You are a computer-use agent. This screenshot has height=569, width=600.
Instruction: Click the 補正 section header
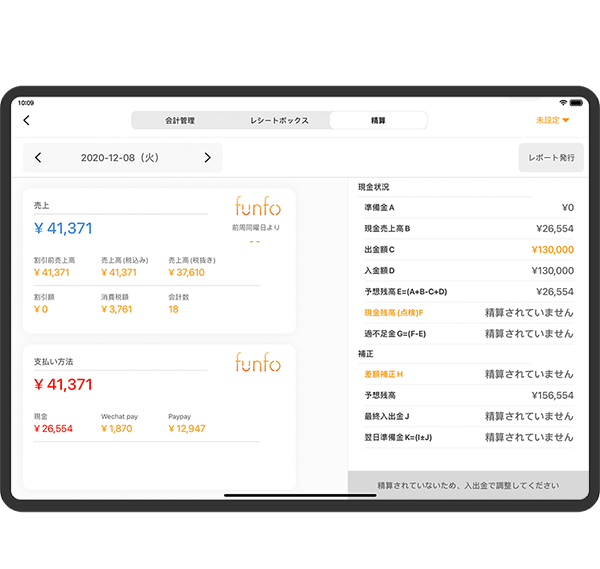click(365, 354)
